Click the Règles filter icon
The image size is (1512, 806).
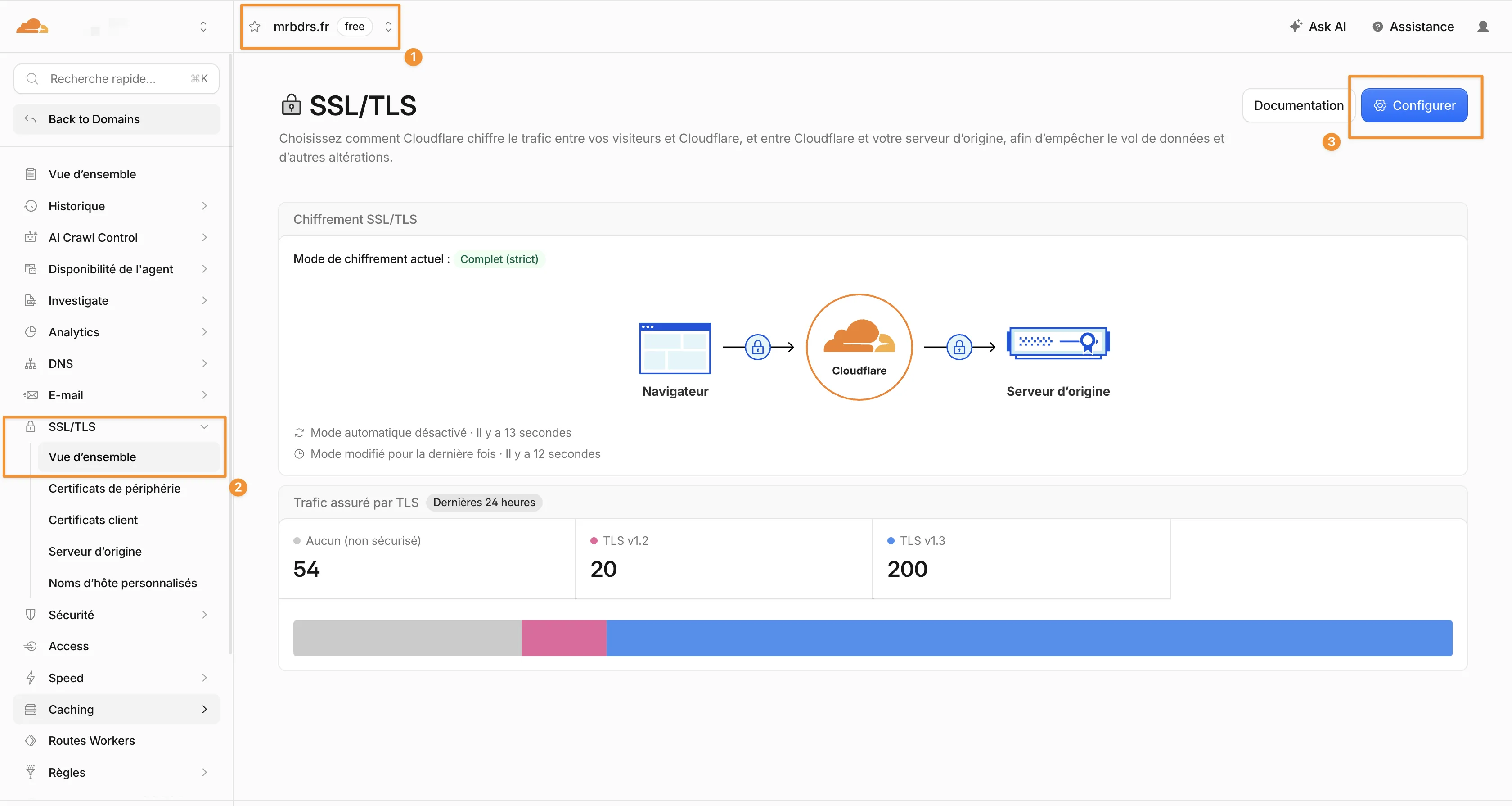(31, 773)
